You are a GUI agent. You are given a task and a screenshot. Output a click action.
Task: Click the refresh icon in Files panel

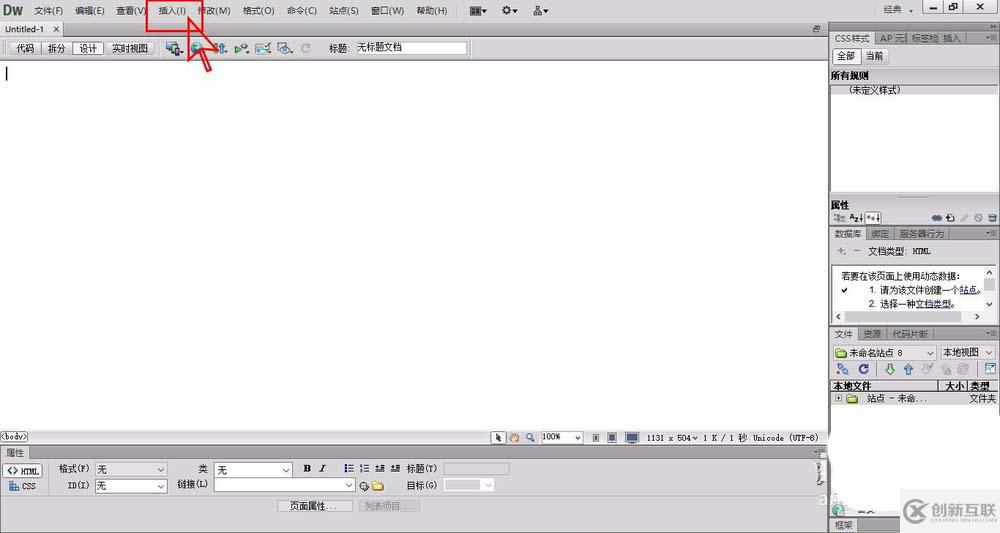pyautogui.click(x=864, y=369)
